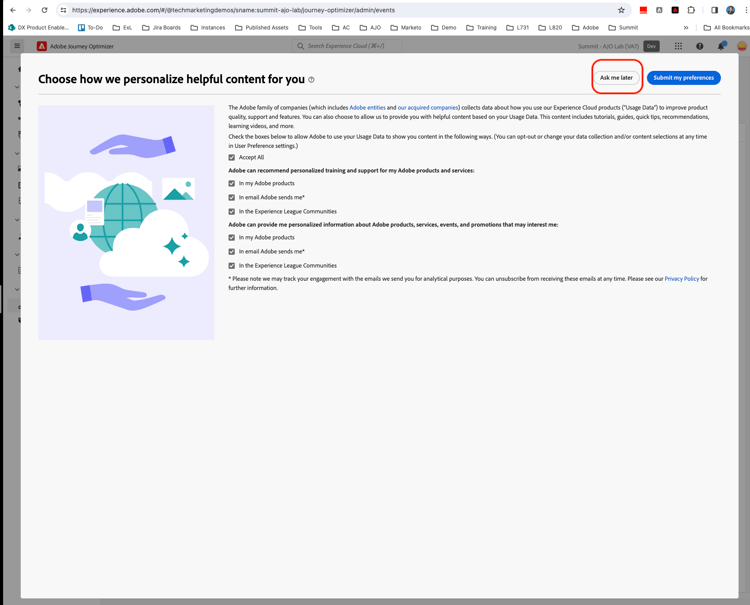Open the L820 bookmarks folder
Viewport: 750px width, 605px height.
550,28
